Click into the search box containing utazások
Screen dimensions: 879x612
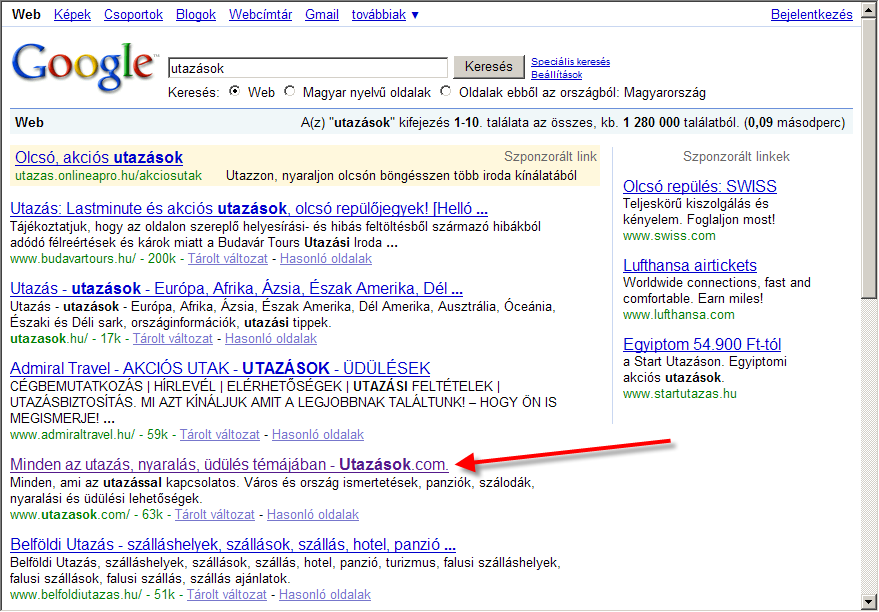tap(308, 68)
